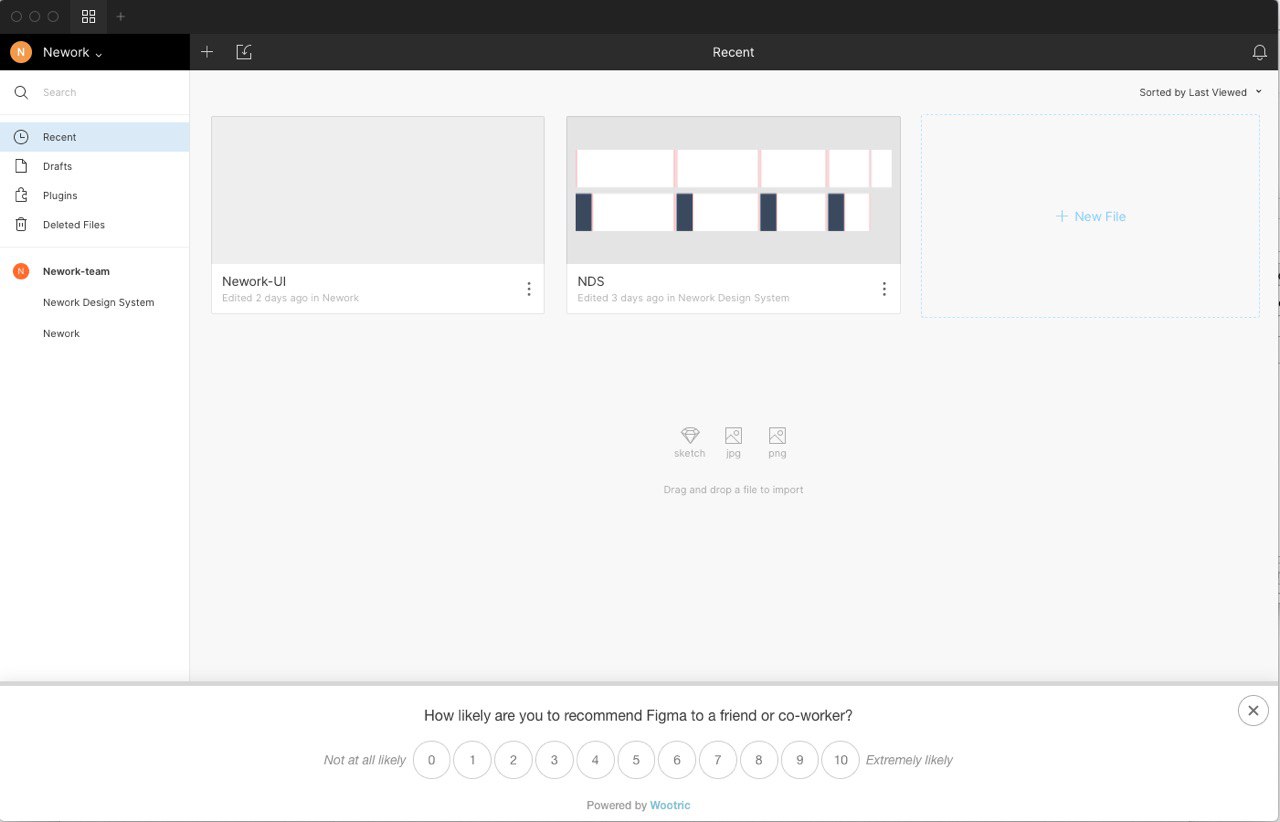
Task: Rate recommendation as 6
Action: tap(677, 760)
